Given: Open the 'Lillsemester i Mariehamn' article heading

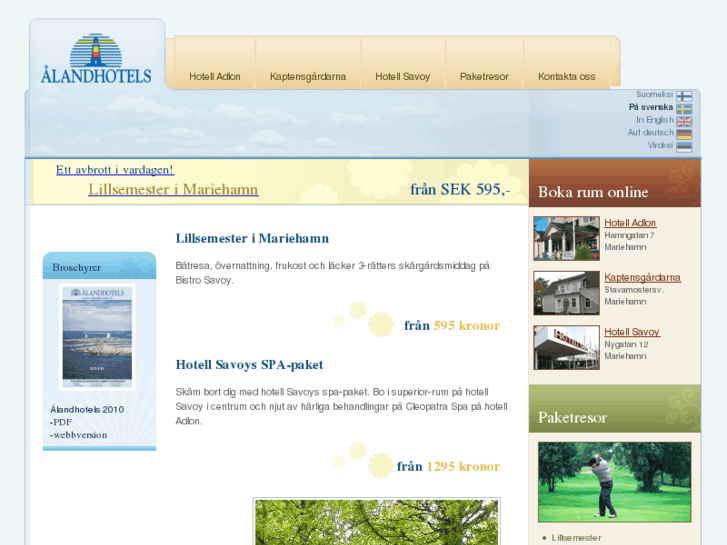Looking at the screenshot, I should 252,238.
